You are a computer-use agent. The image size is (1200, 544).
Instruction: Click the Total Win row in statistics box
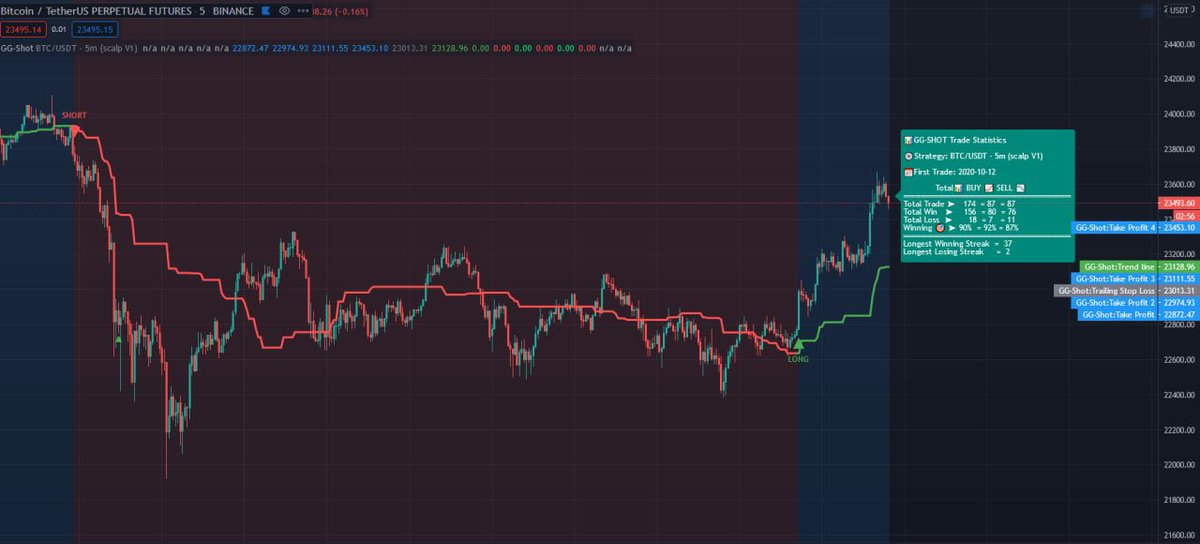coord(961,211)
